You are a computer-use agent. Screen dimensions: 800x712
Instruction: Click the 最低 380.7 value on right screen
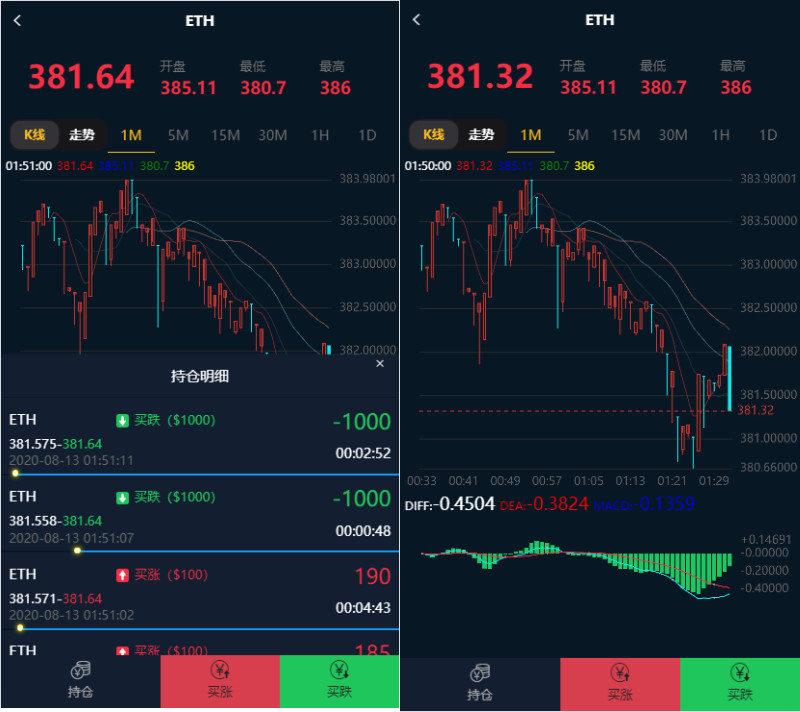tap(663, 88)
